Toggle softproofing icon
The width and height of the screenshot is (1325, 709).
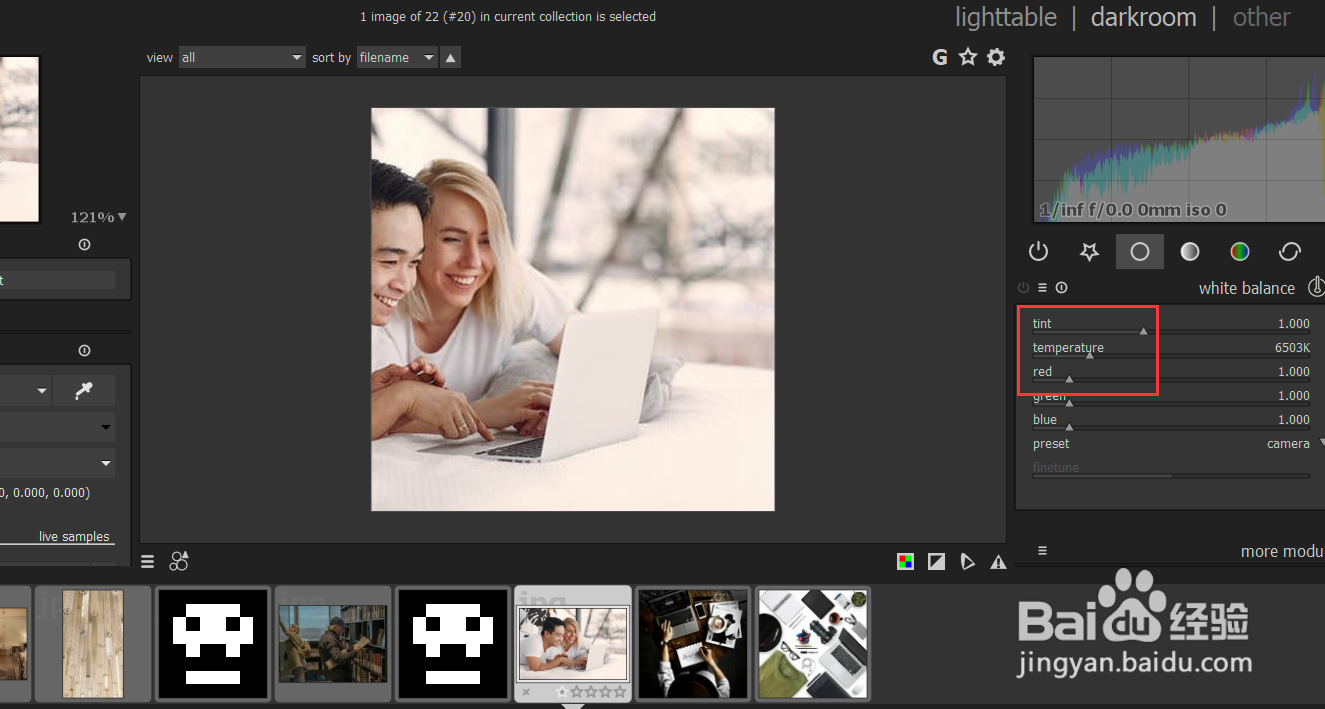click(967, 562)
